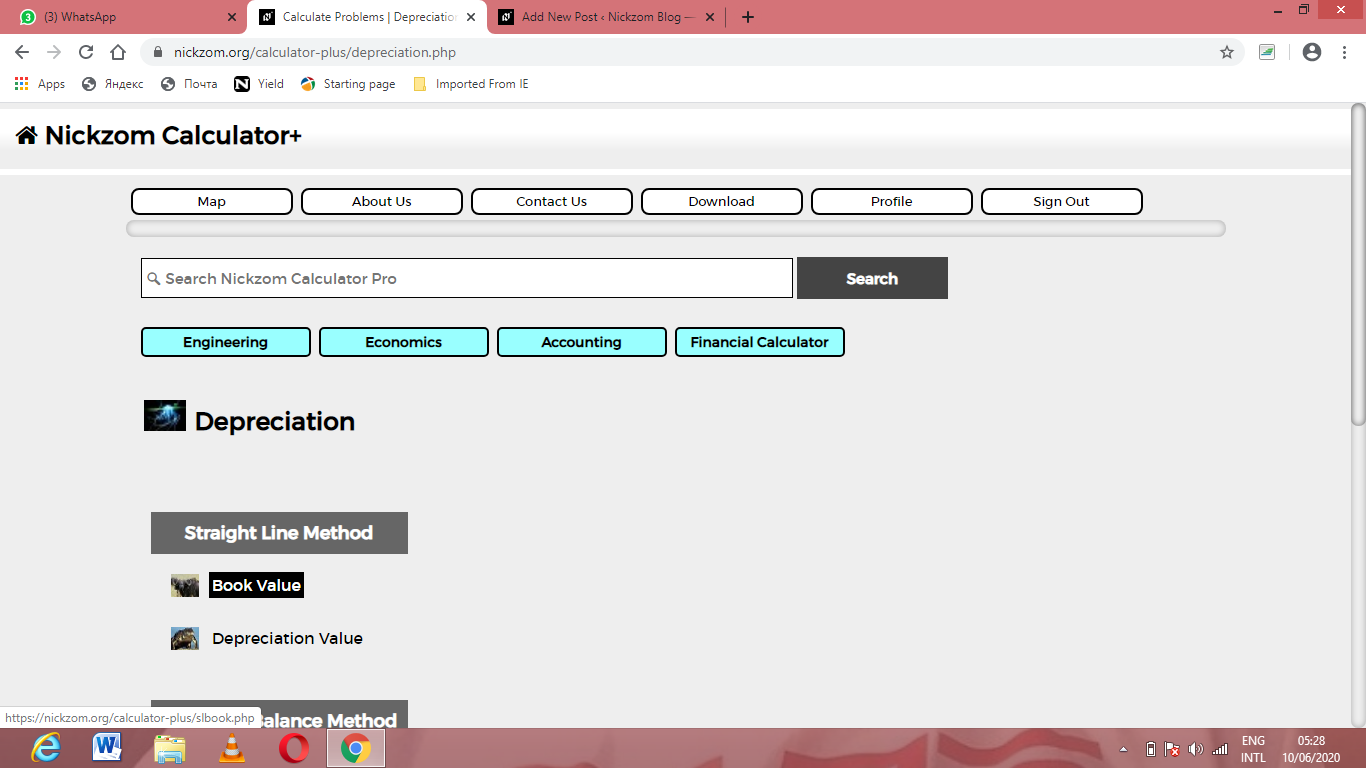The width and height of the screenshot is (1366, 768).
Task: Switch to the WhatsApp tab
Action: tap(123, 17)
